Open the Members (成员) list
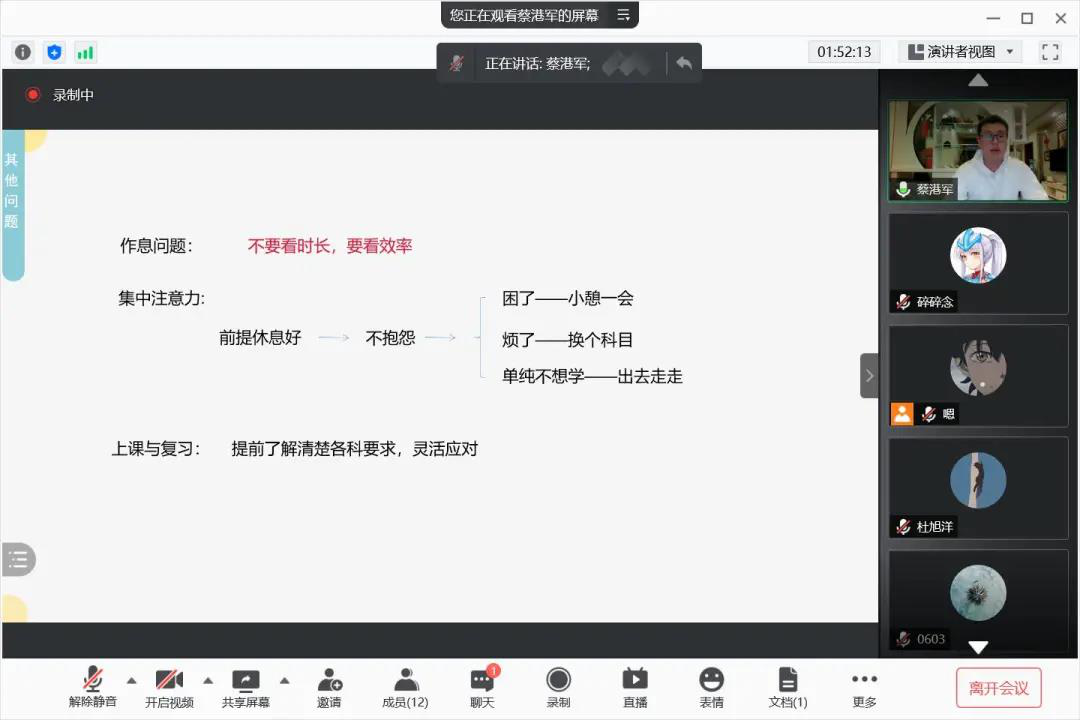This screenshot has height=720, width=1080. [x=405, y=687]
